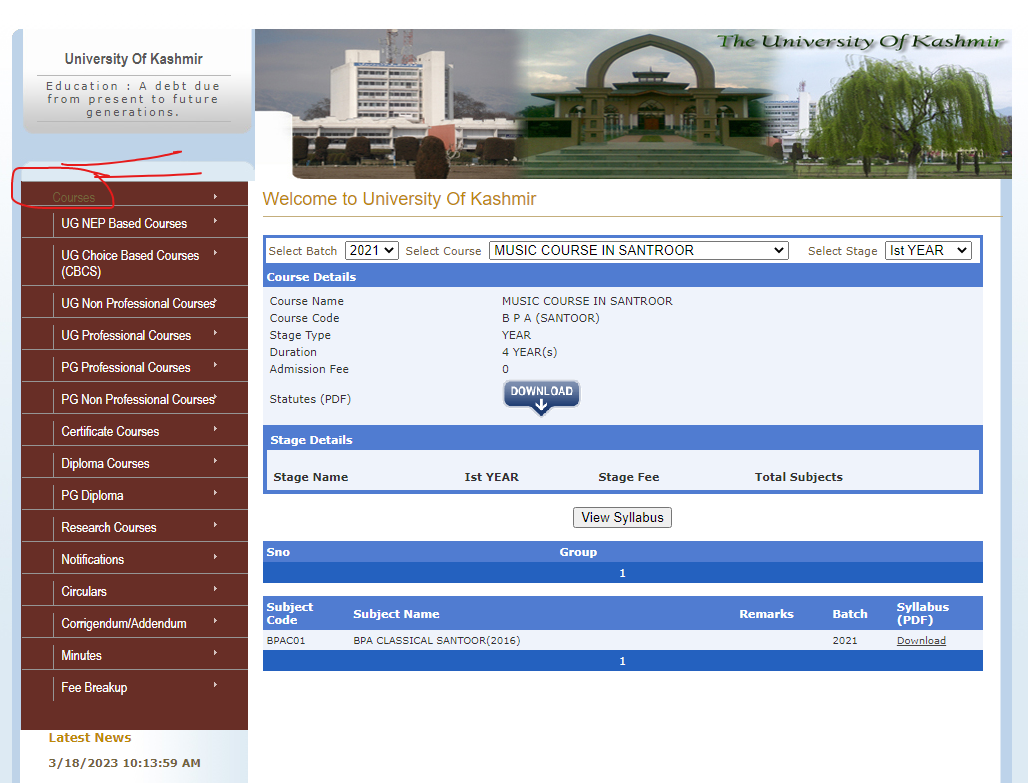Open the Select Course dropdown

639,251
